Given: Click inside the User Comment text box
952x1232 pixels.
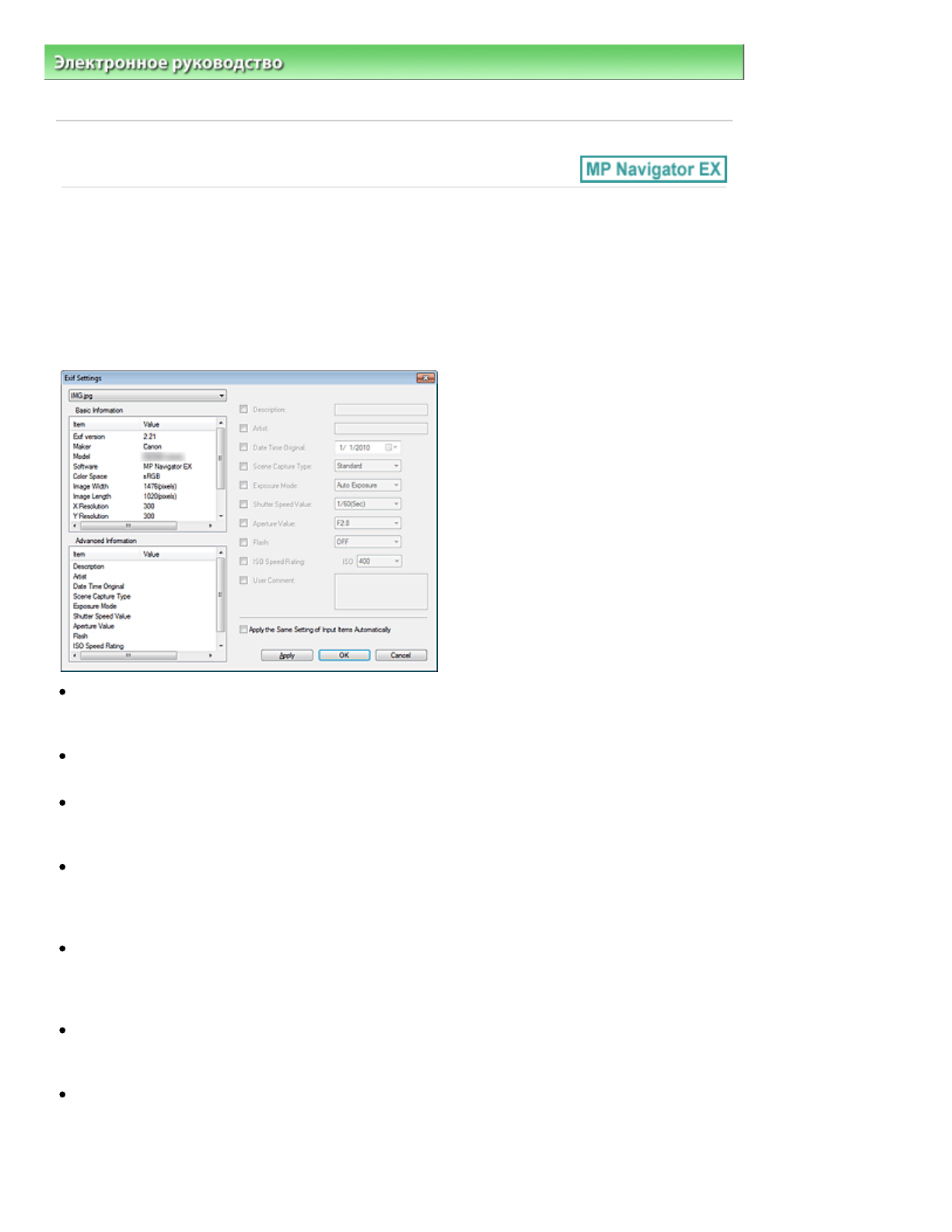Looking at the screenshot, I should [x=380, y=591].
